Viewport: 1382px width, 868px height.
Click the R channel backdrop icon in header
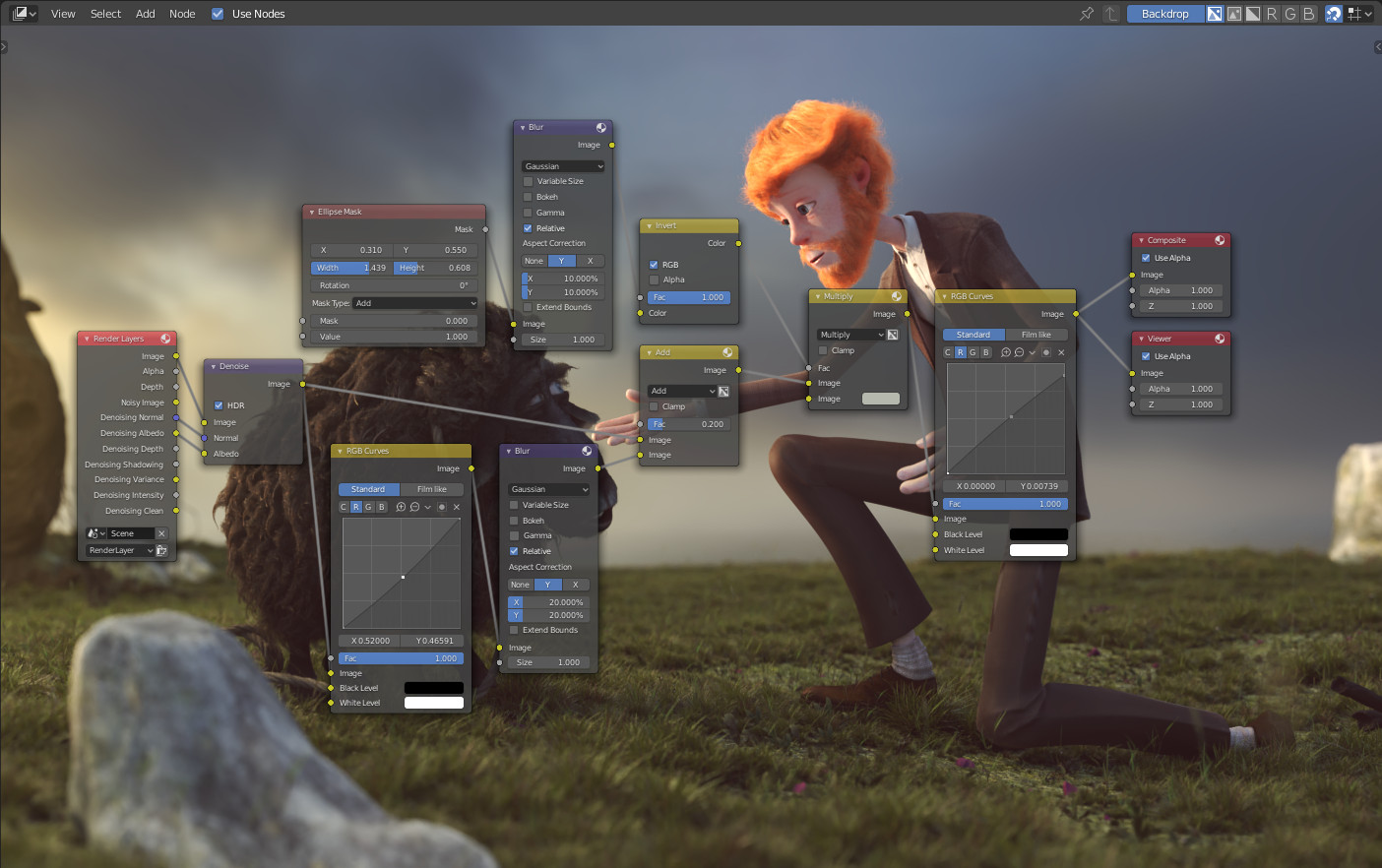[x=1273, y=14]
